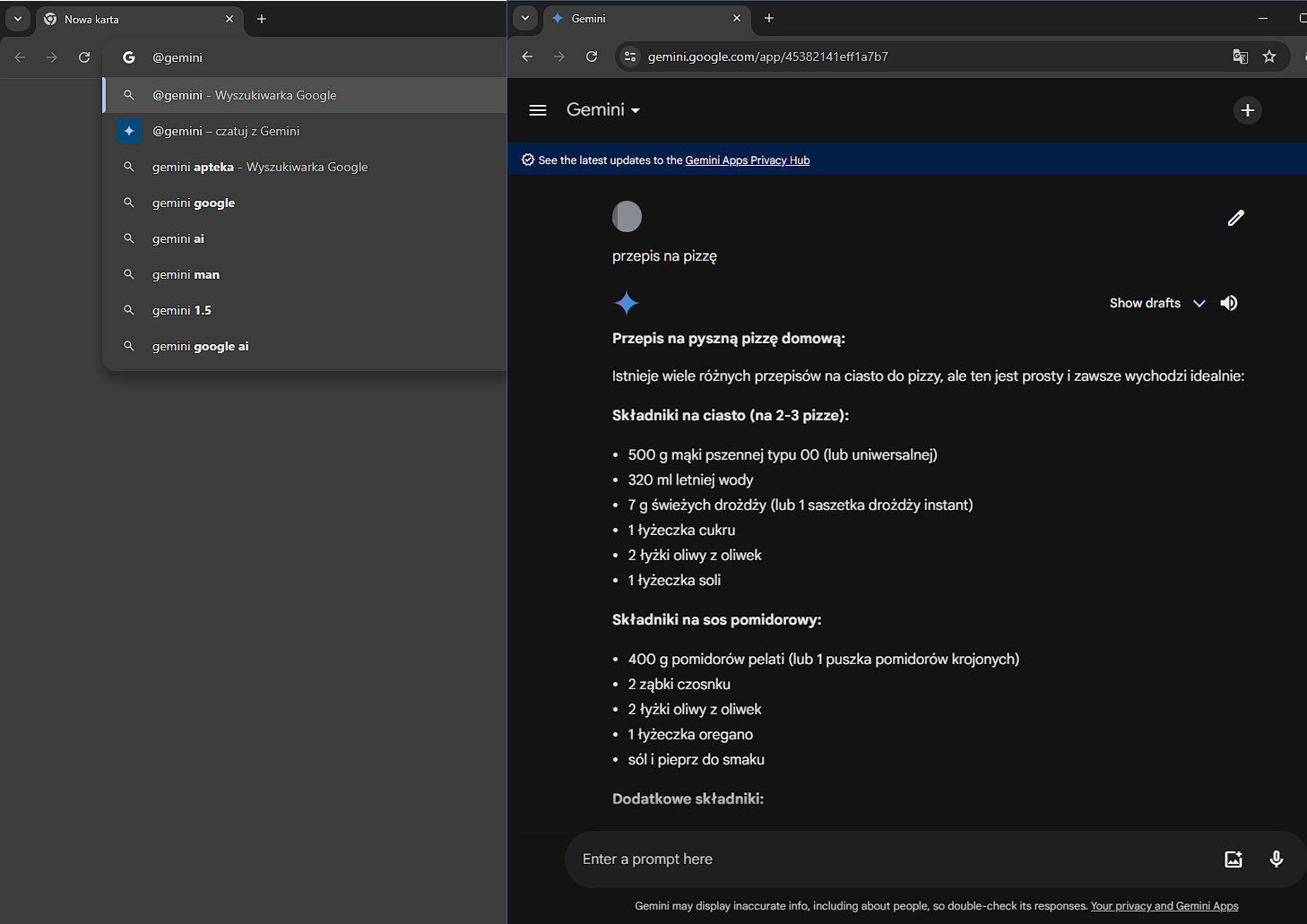This screenshot has width=1307, height=924.
Task: Open Your privacy and Gemini Apps link
Action: [x=1164, y=906]
